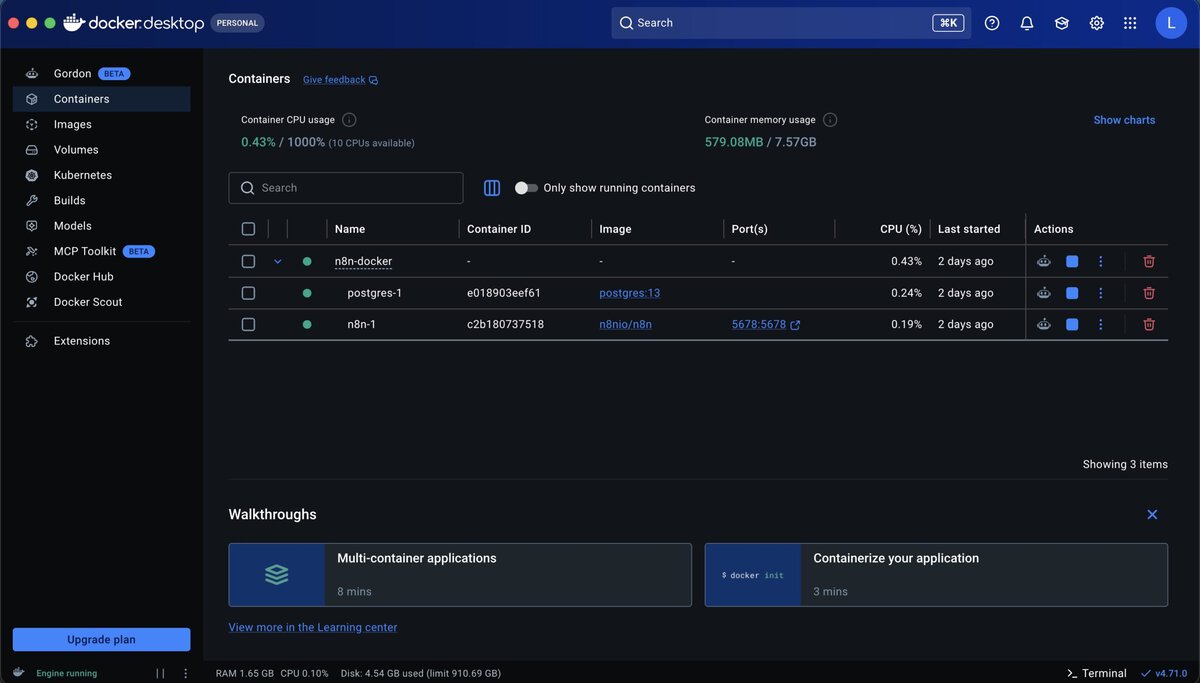The image size is (1200, 683).
Task: Click Give feedback link
Action: pyautogui.click(x=341, y=80)
